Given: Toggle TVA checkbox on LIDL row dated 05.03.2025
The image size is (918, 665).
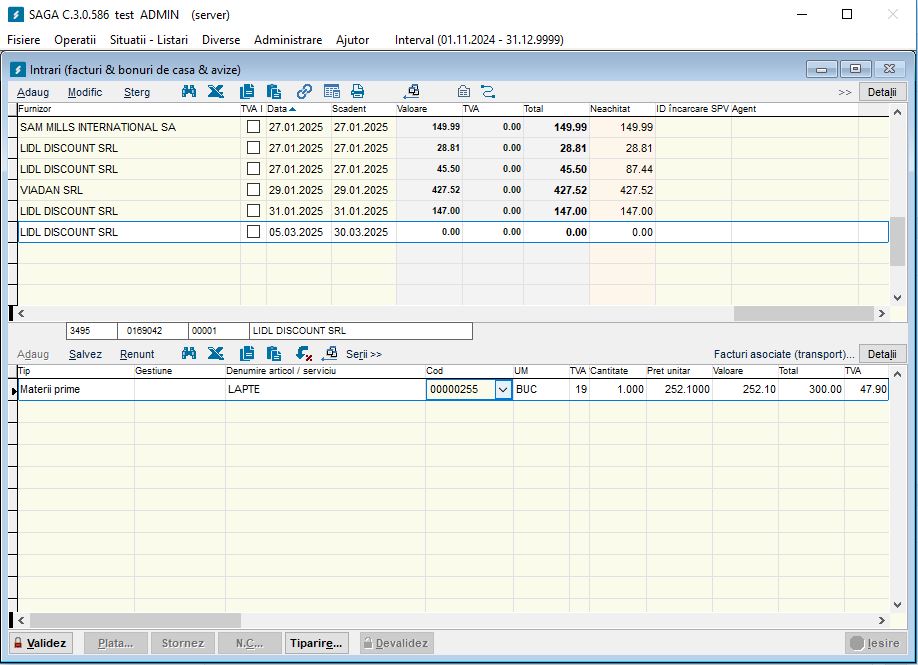Looking at the screenshot, I should [254, 232].
